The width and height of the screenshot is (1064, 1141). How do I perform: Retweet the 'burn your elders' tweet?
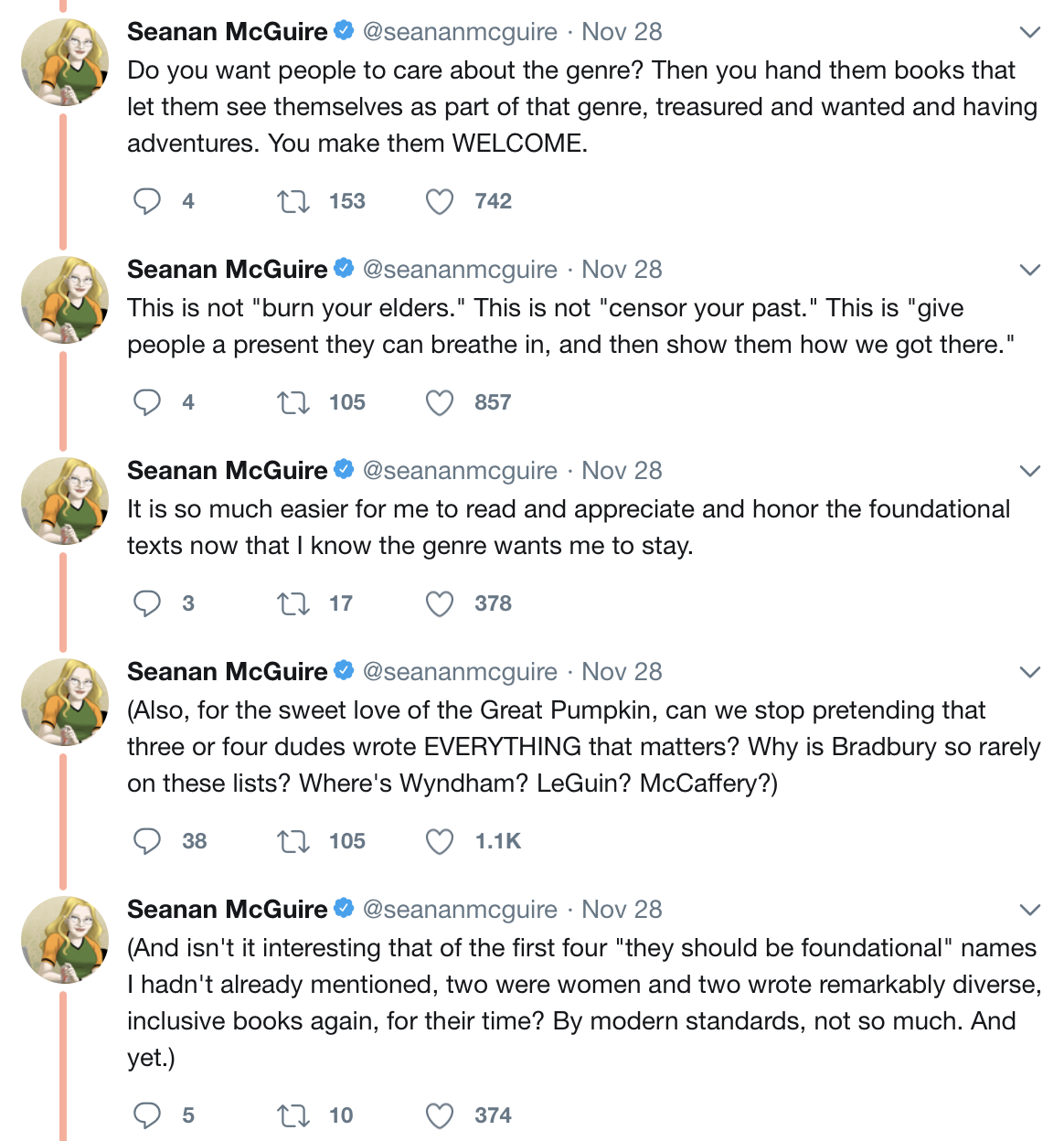[293, 402]
